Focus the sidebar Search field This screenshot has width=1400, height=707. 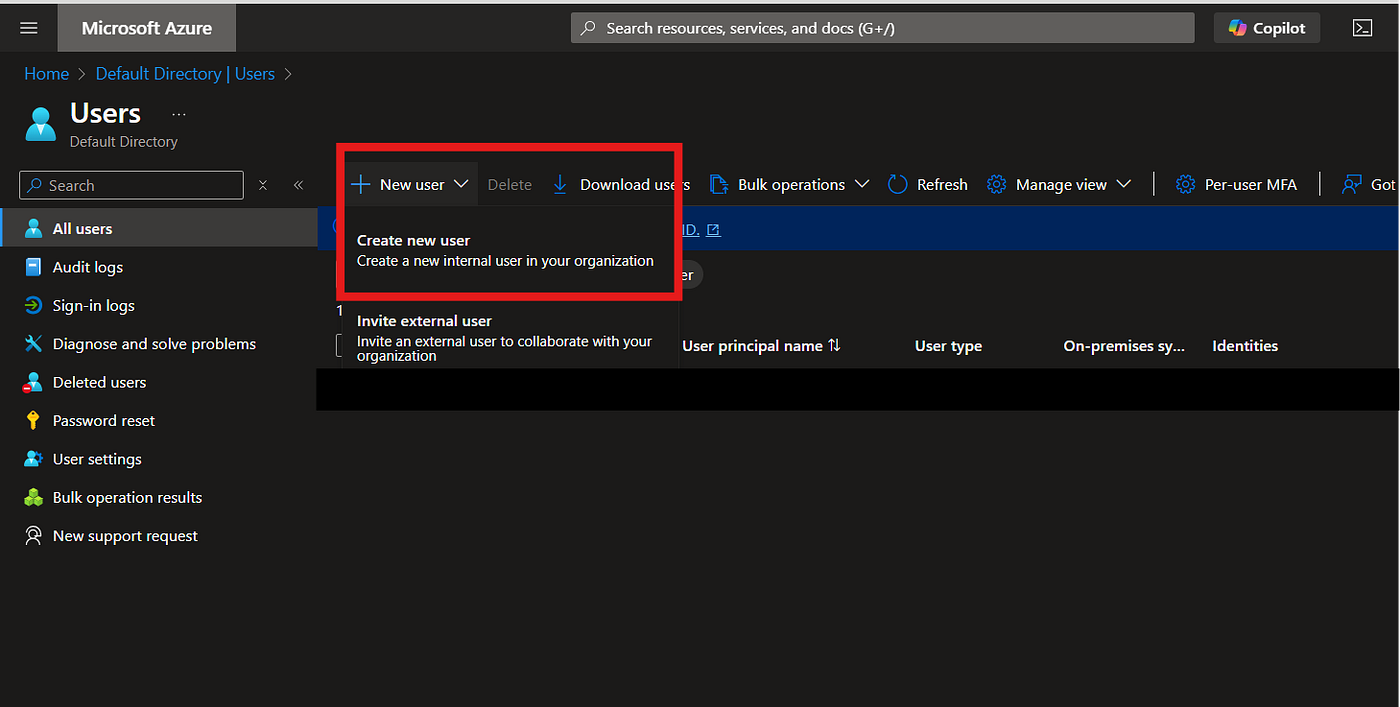(131, 185)
